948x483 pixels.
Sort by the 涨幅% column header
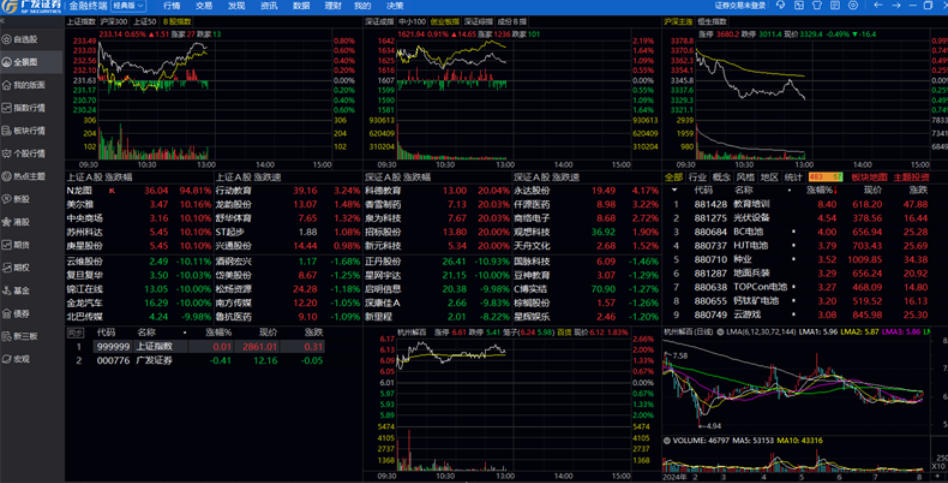point(820,188)
